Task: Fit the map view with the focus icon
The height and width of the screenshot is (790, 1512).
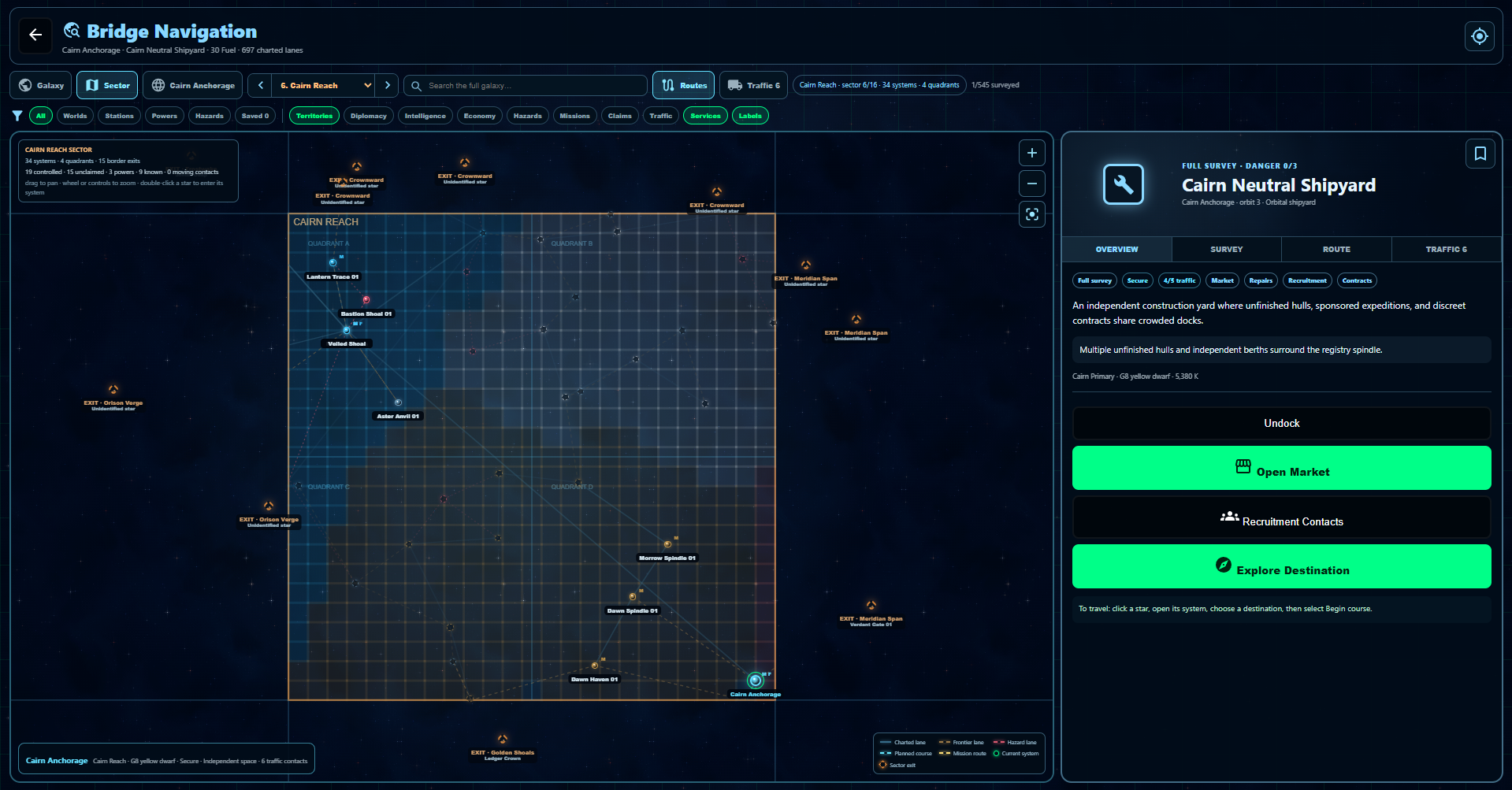Action: click(1031, 214)
